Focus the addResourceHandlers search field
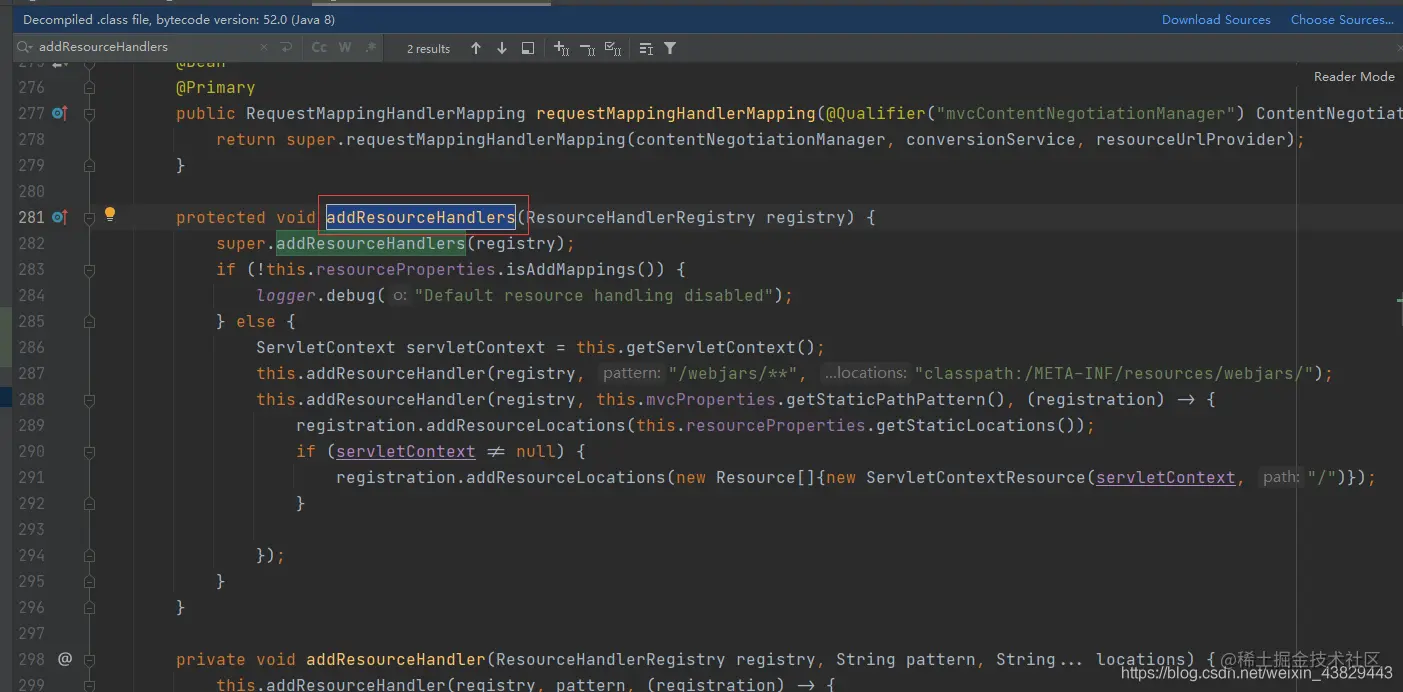Screen dimensions: 1403x692 (x=145, y=47)
